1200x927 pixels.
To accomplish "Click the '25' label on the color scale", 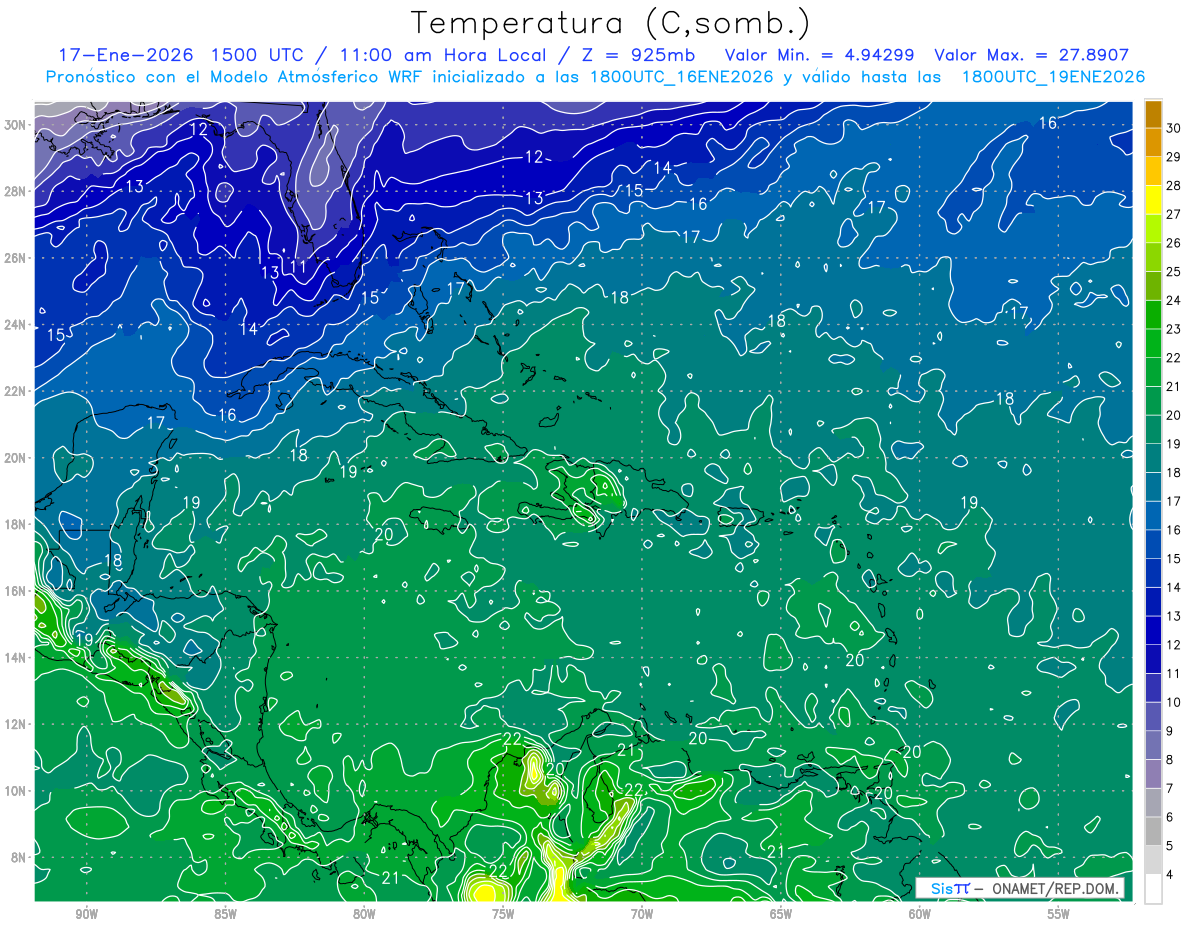I will click(x=1174, y=272).
